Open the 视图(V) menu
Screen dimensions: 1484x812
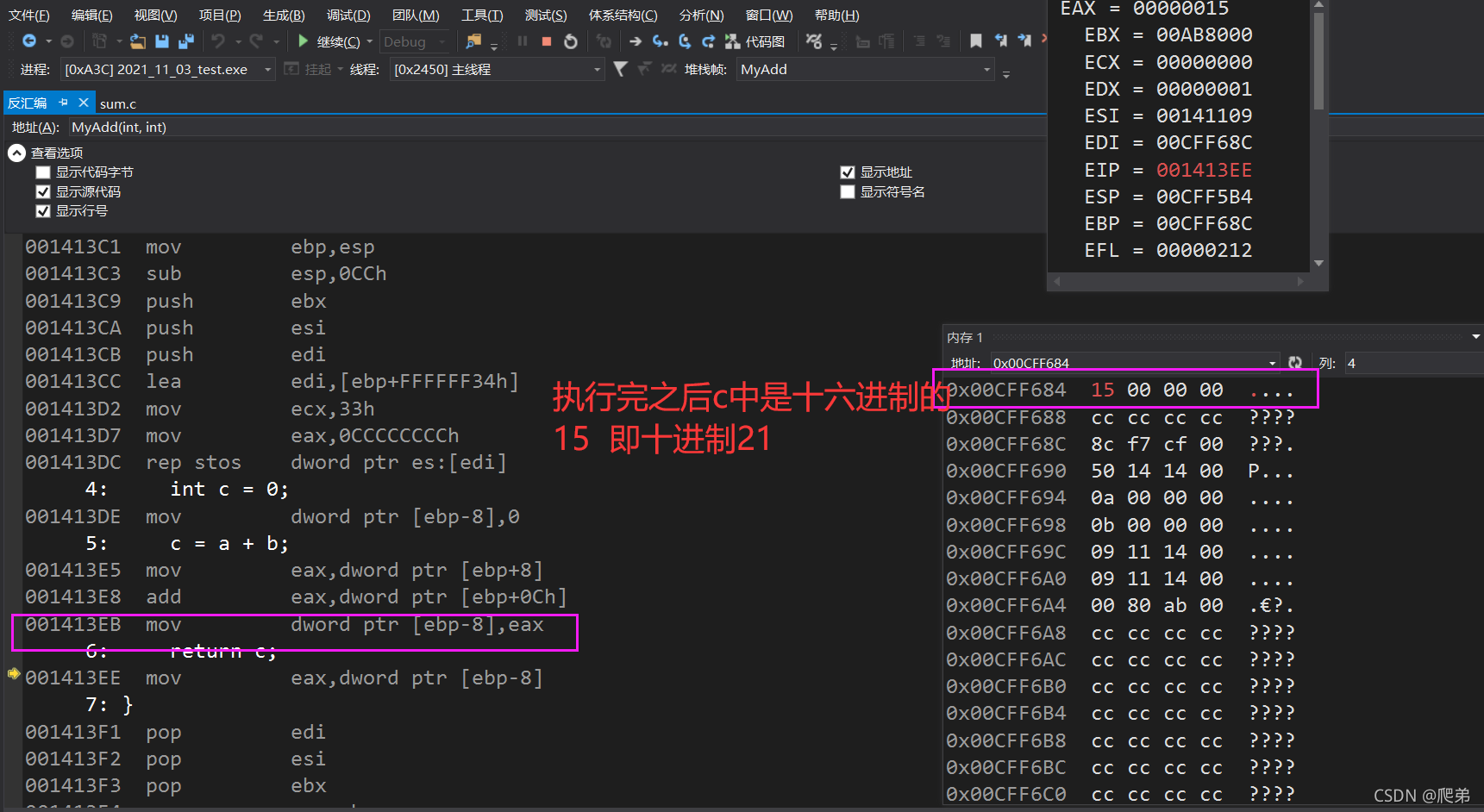(x=155, y=16)
